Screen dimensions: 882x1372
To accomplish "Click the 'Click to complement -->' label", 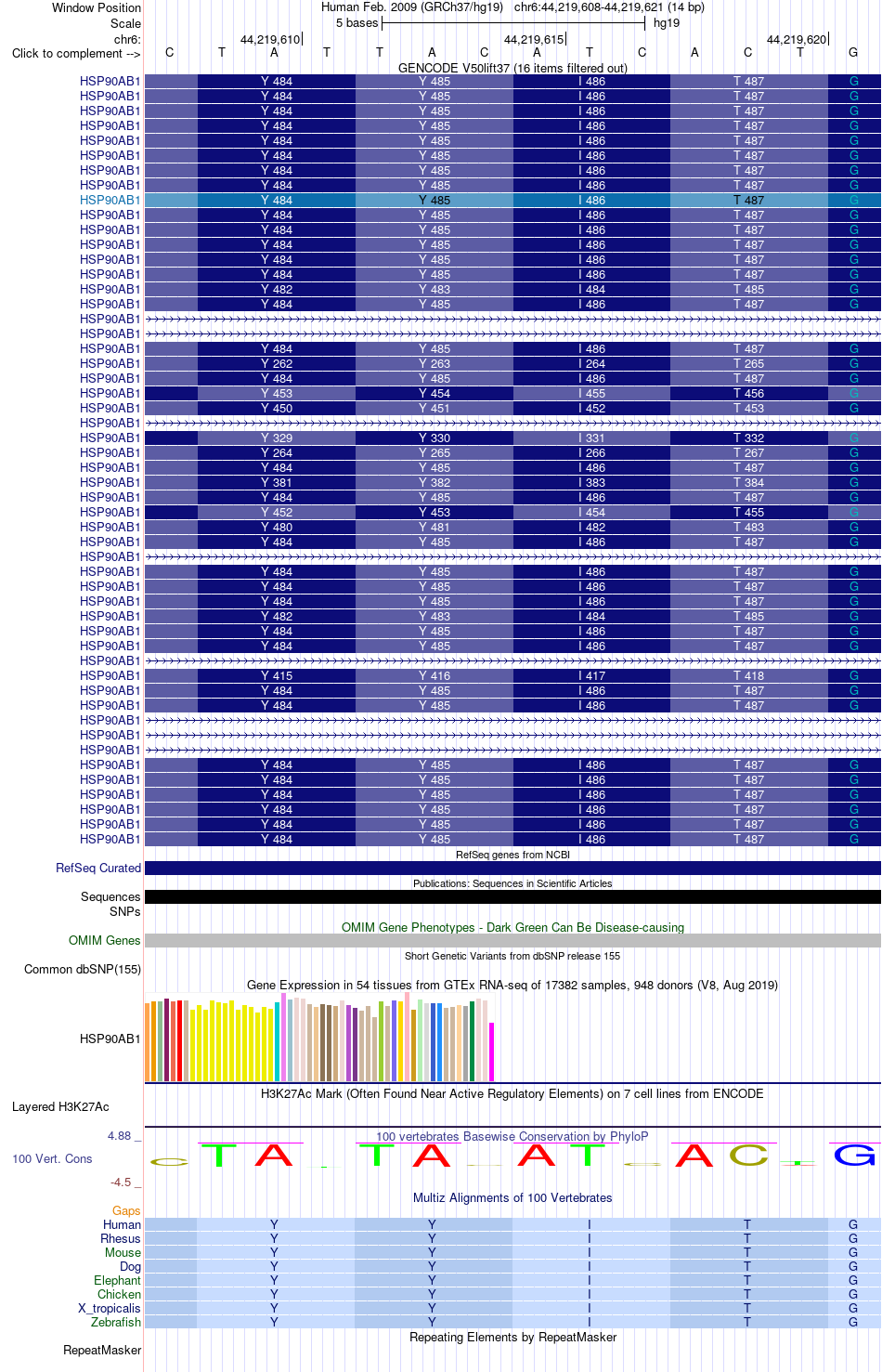I will [76, 53].
